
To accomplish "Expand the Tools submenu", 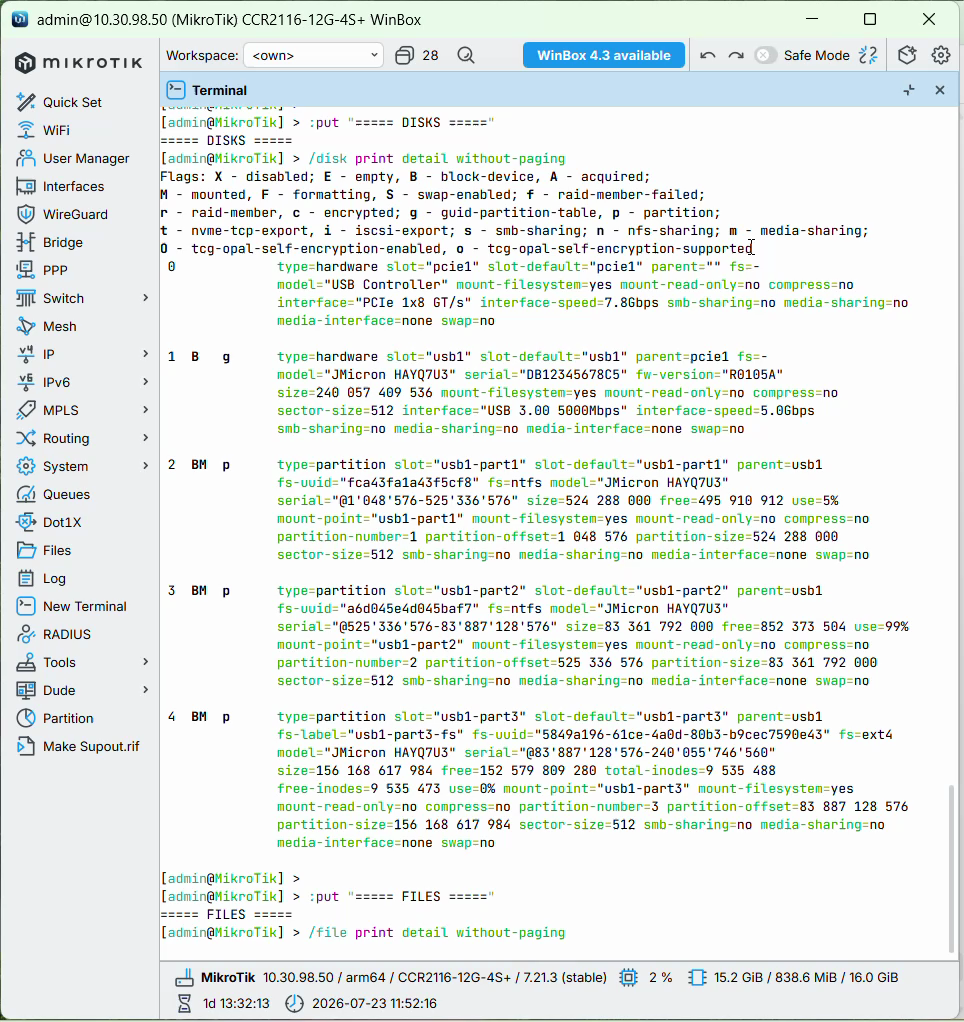I will point(146,662).
